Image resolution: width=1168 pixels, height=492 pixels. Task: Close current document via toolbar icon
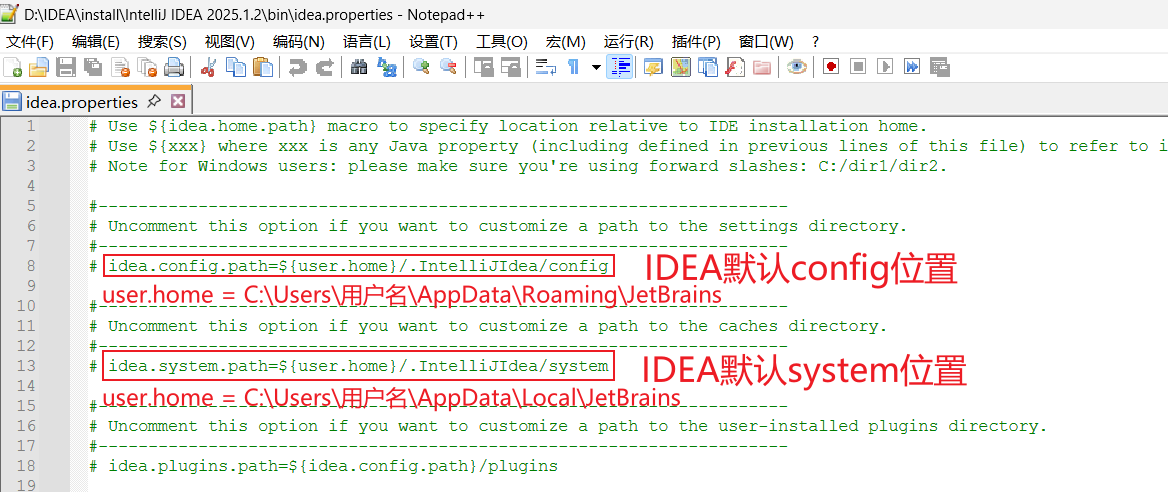click(x=121, y=68)
